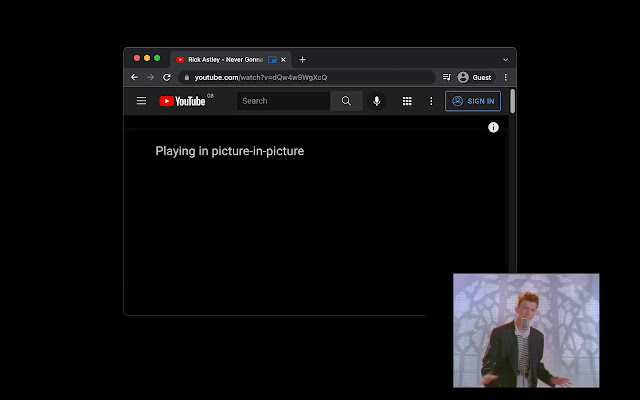Click the padlock site info icon
Image resolution: width=640 pixels, height=400 pixels.
[x=187, y=78]
